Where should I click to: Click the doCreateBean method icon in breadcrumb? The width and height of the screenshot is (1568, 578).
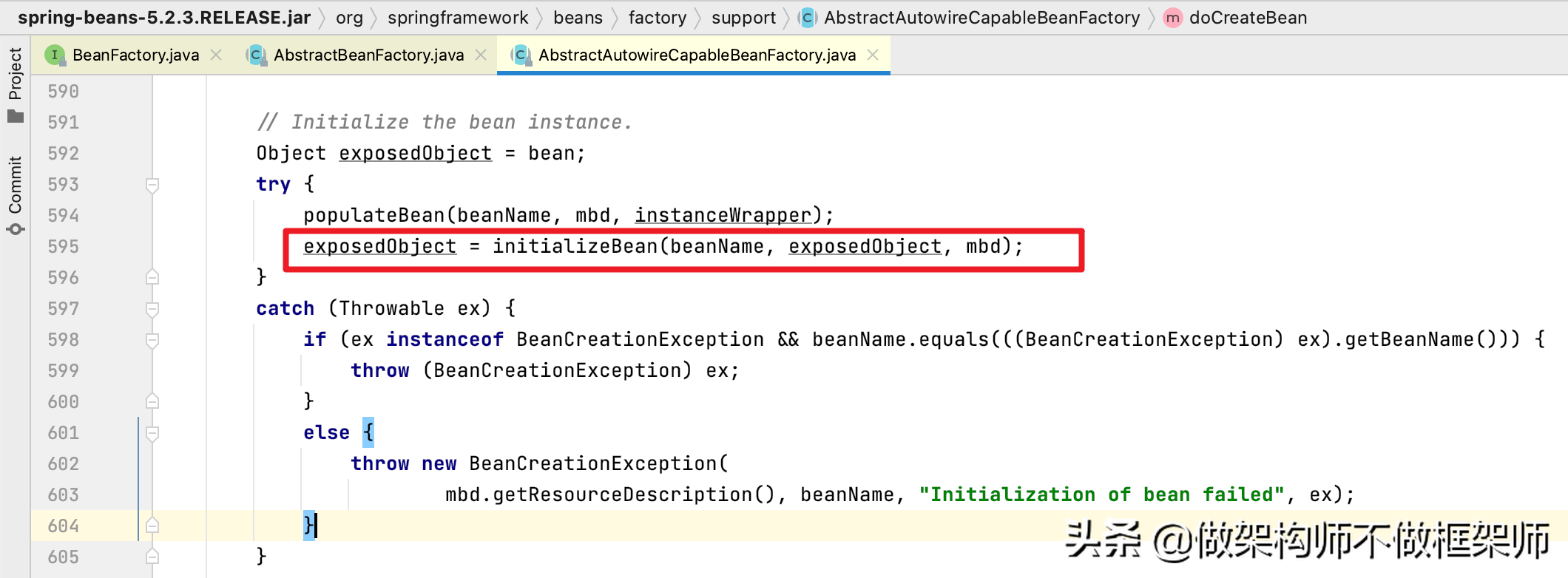[x=1172, y=18]
